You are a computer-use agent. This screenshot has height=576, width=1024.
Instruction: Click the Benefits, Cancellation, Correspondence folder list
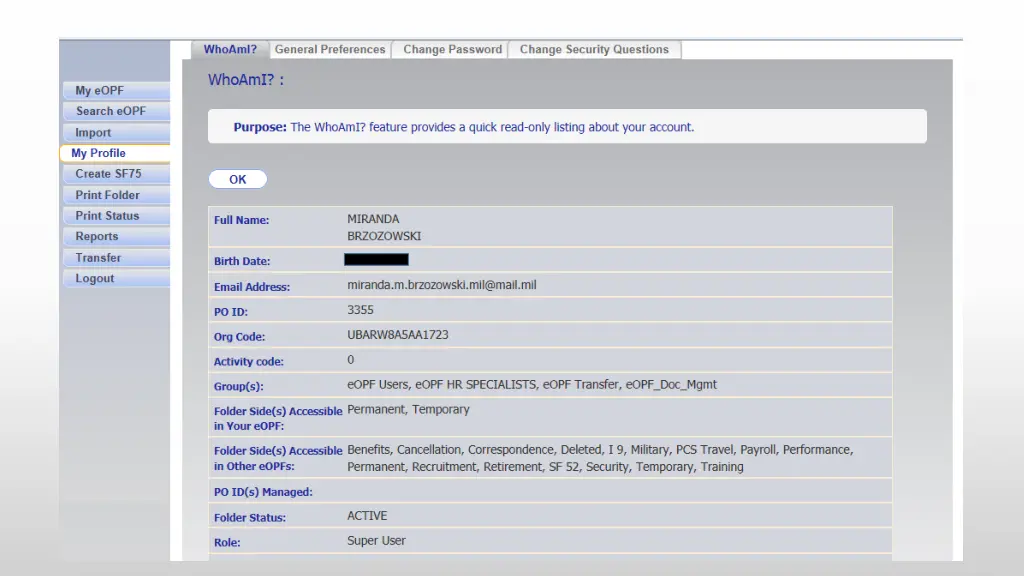(600, 458)
